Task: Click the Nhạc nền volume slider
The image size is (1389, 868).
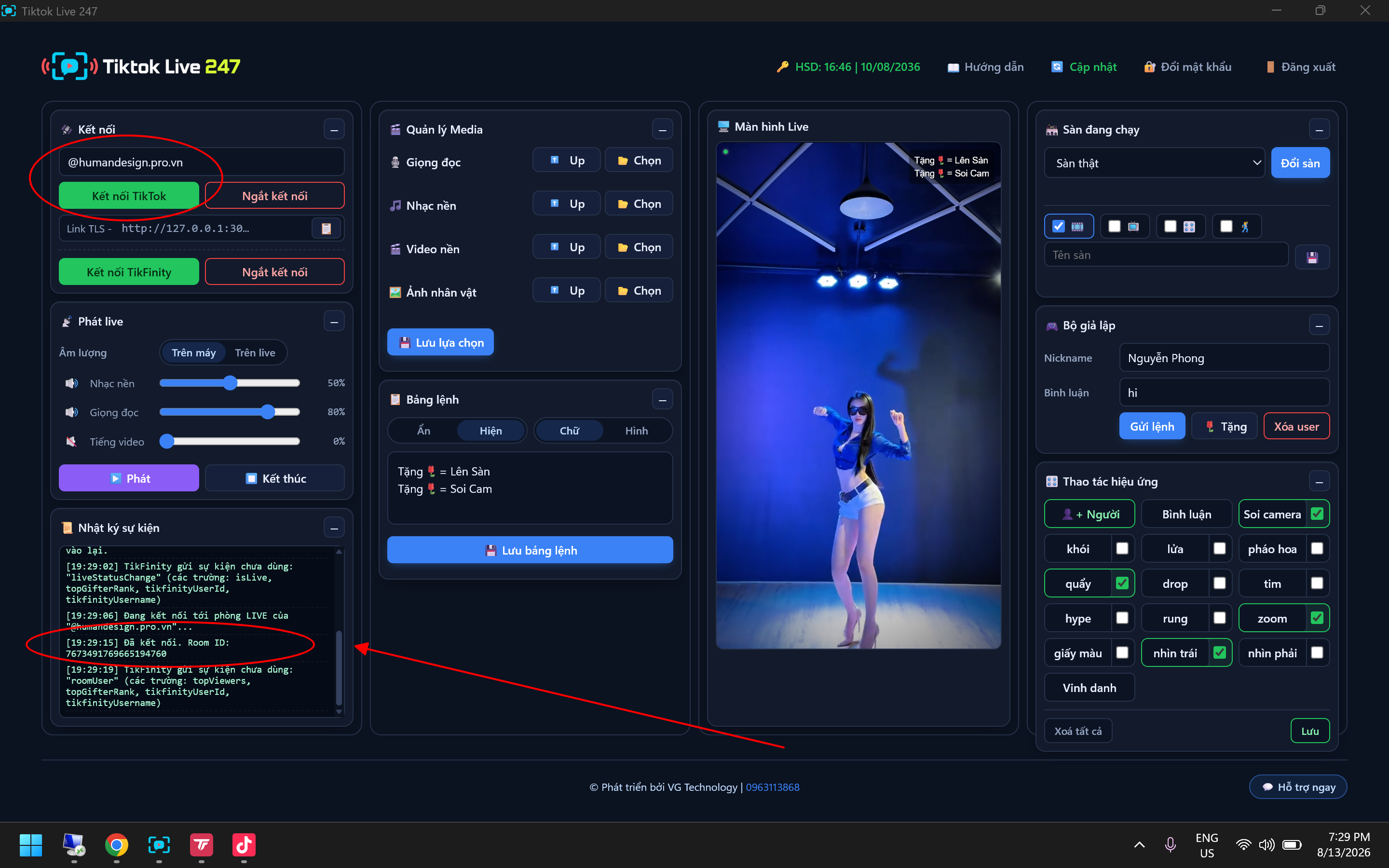Action: point(230,383)
